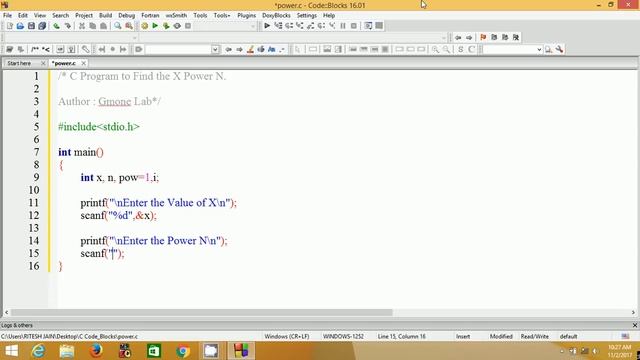Open the Edit menu
The image size is (640, 360).
22,15
